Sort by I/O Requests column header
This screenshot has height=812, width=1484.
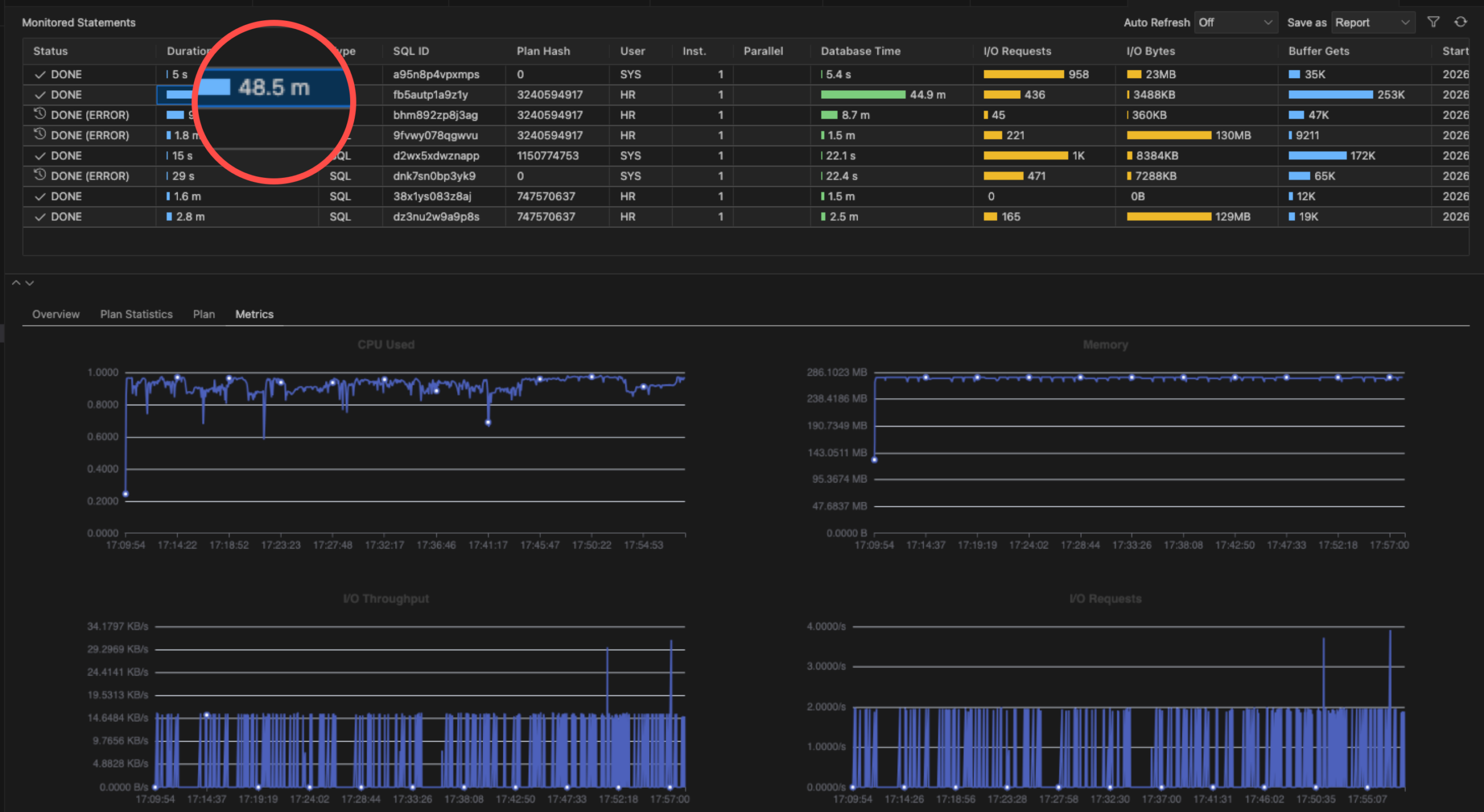tap(1017, 51)
